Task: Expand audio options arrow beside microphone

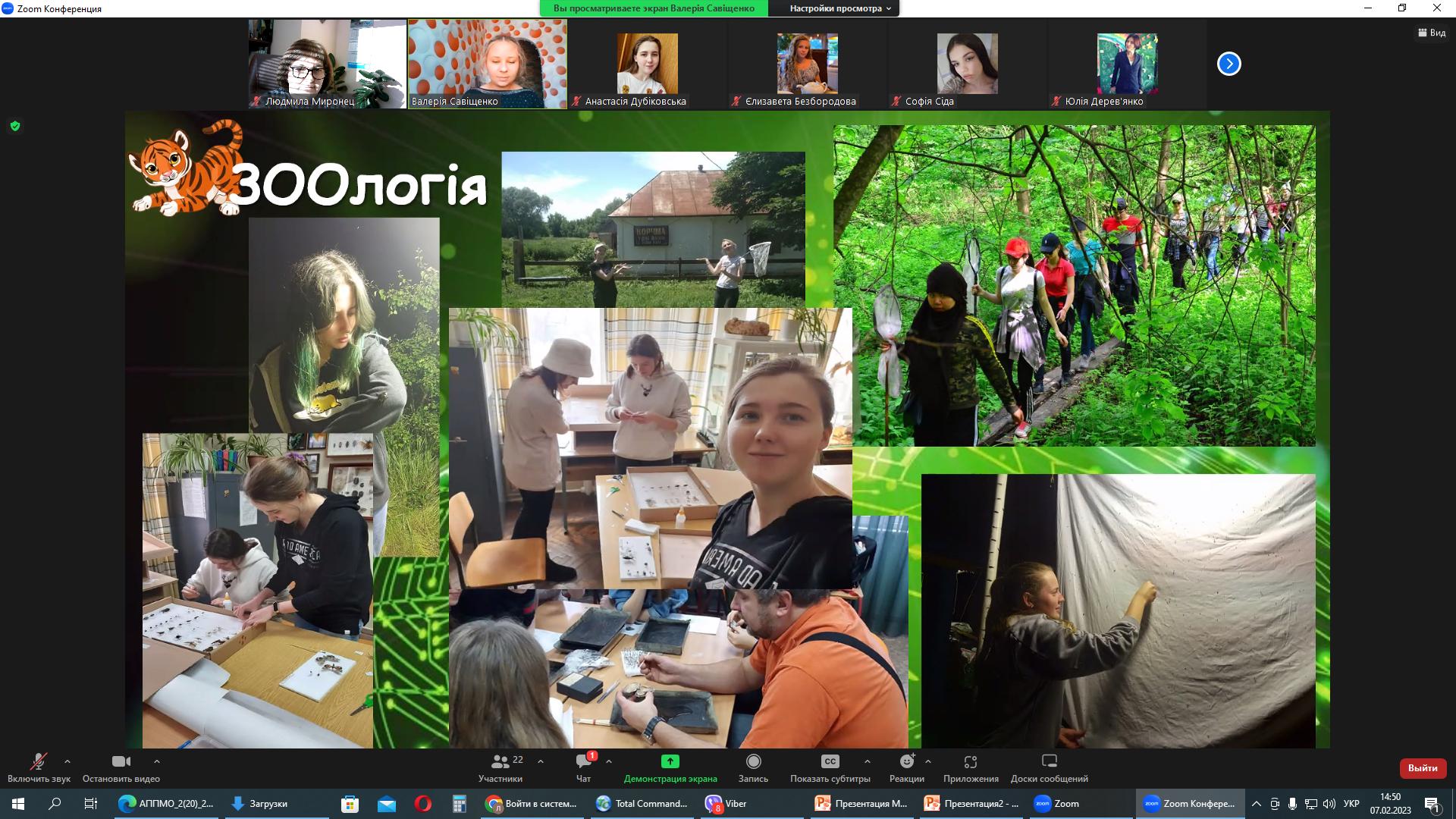Action: 67,761
